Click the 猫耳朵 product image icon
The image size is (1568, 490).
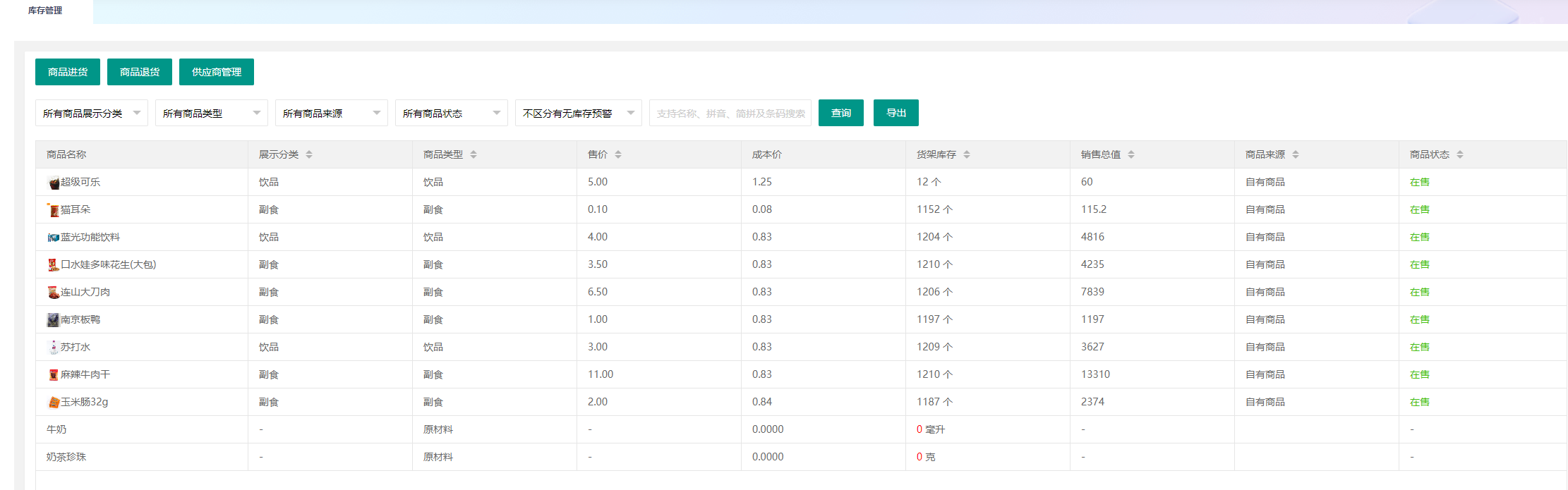pos(53,210)
